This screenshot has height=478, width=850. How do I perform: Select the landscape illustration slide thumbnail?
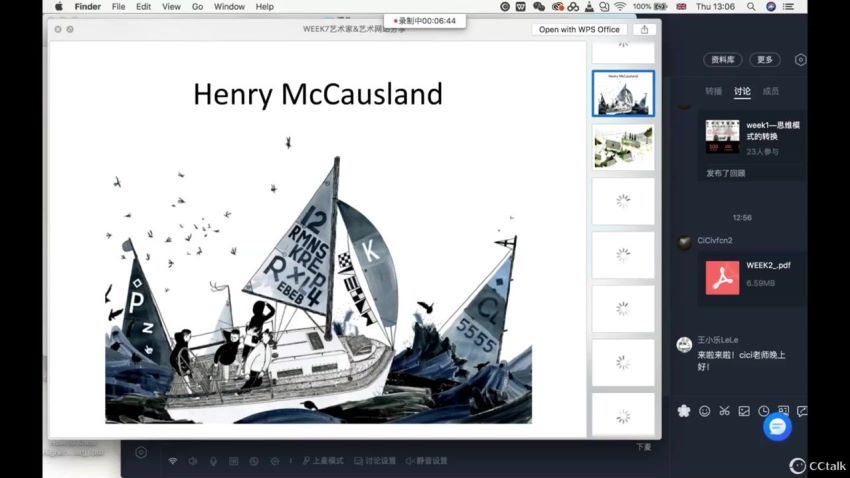(x=623, y=147)
